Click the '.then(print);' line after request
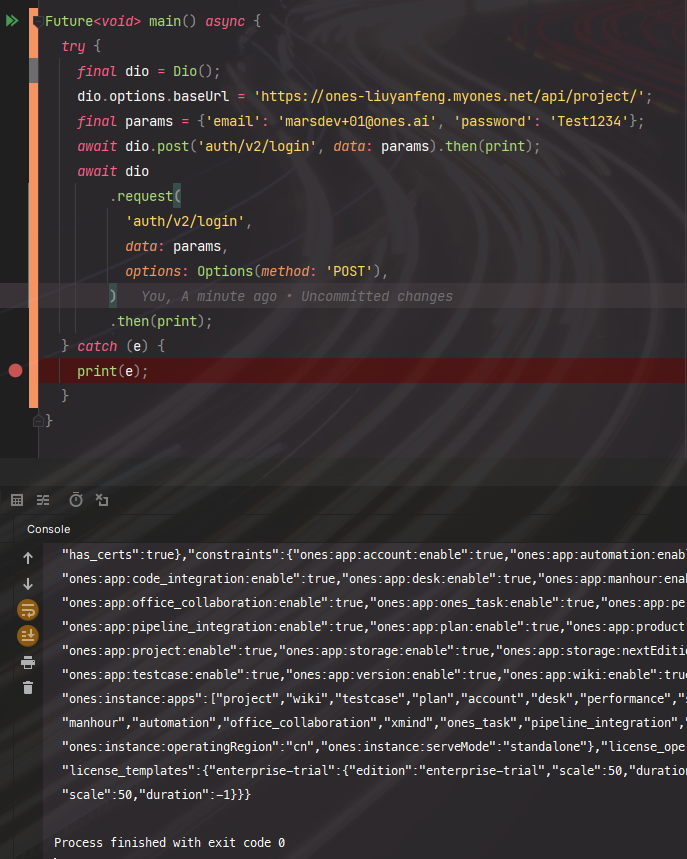The image size is (687, 859). click(161, 321)
